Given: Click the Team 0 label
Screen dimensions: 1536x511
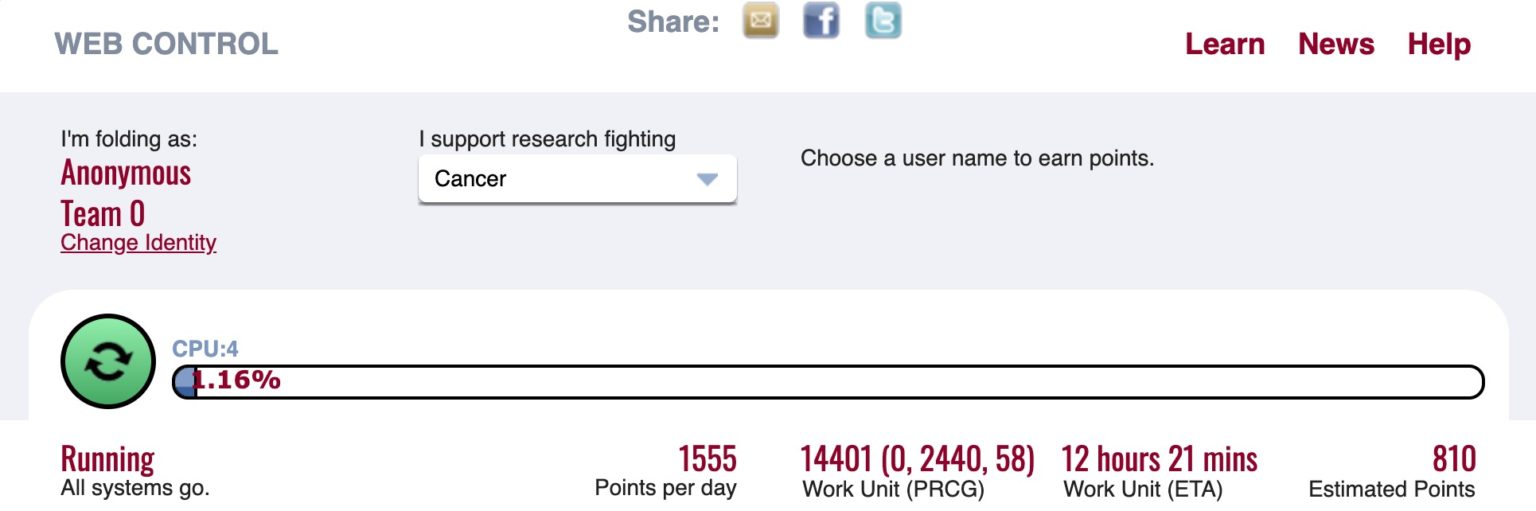Looking at the screenshot, I should pyautogui.click(x=103, y=213).
